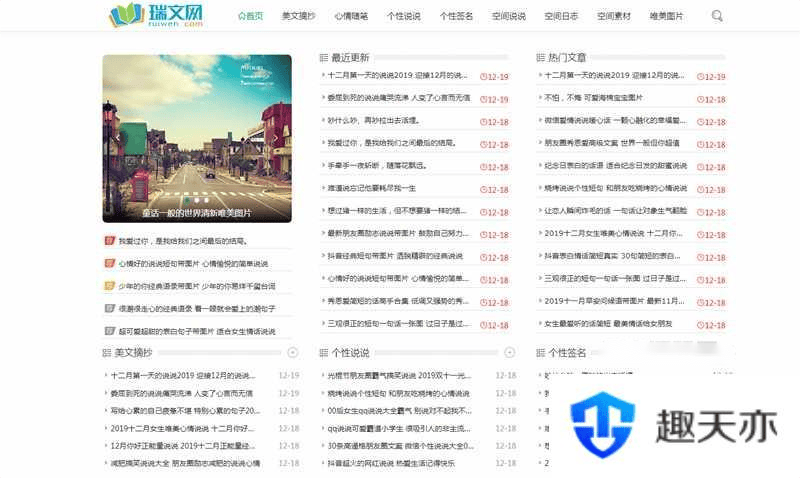Open 女生最爱听的话简短 article
The image size is (800, 478).
click(608, 323)
